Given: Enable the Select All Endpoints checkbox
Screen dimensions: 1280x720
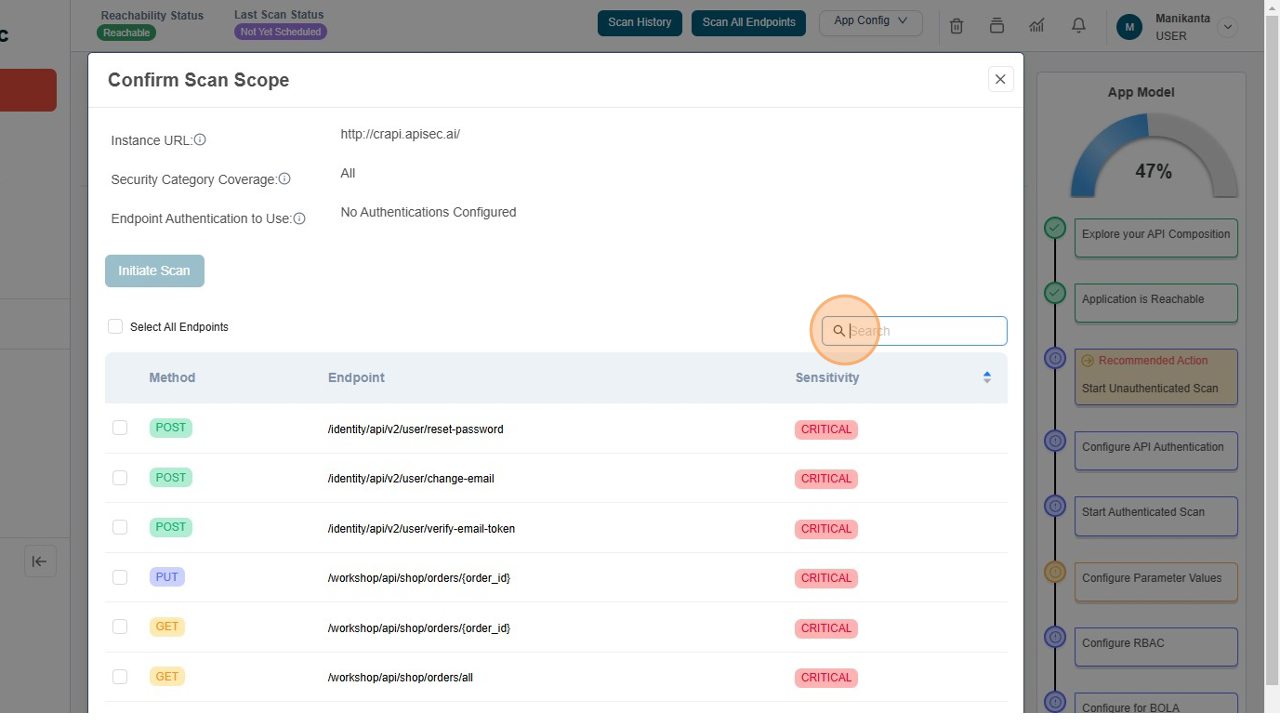Looking at the screenshot, I should 115,326.
